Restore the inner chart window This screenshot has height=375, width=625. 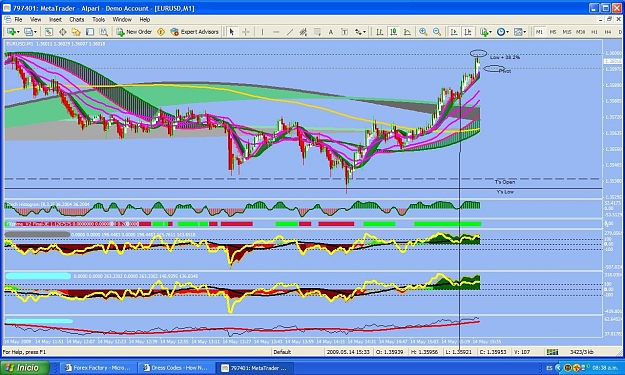coord(609,20)
